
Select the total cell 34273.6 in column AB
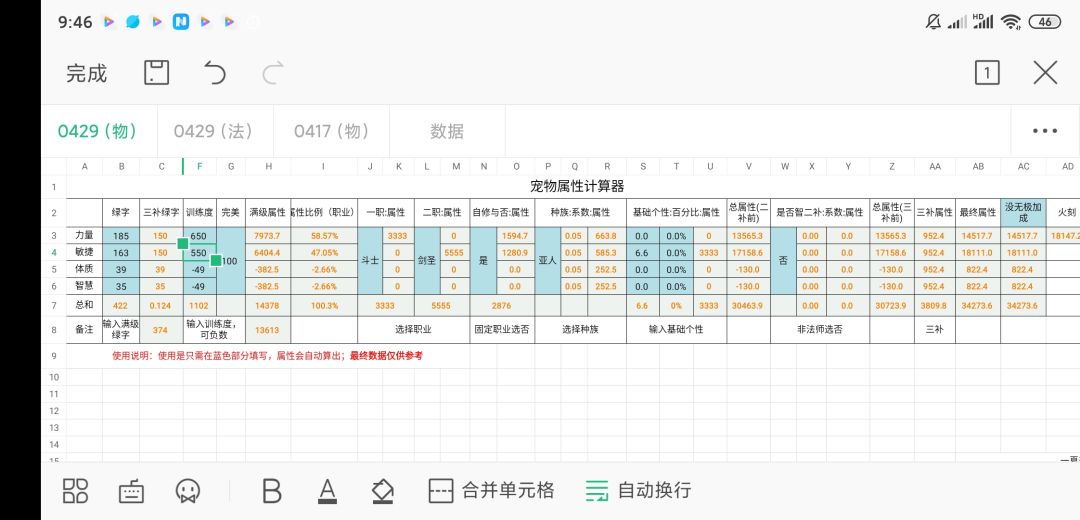point(978,305)
